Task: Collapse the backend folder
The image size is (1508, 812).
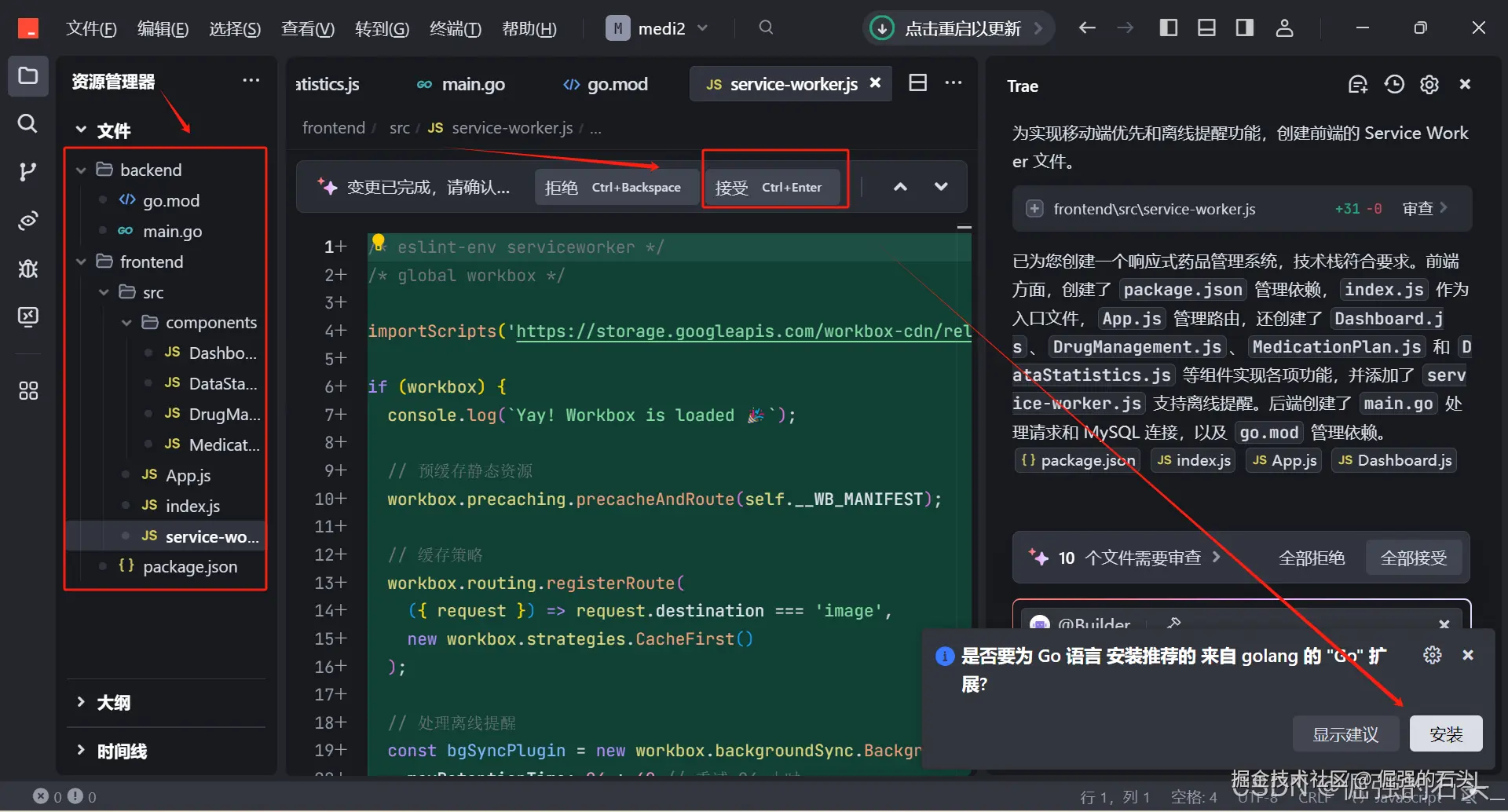Action: [x=81, y=170]
